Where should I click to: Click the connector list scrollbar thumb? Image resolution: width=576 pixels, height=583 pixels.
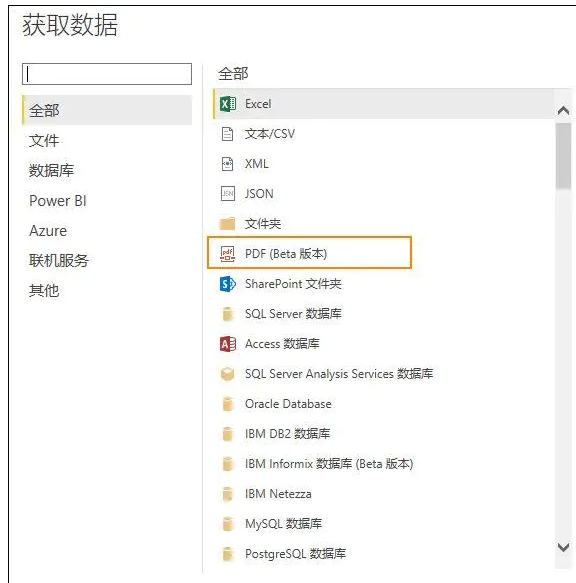(563, 156)
